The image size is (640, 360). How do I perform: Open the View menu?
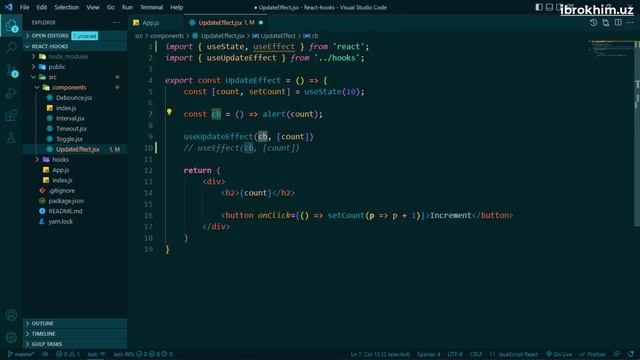pos(93,7)
